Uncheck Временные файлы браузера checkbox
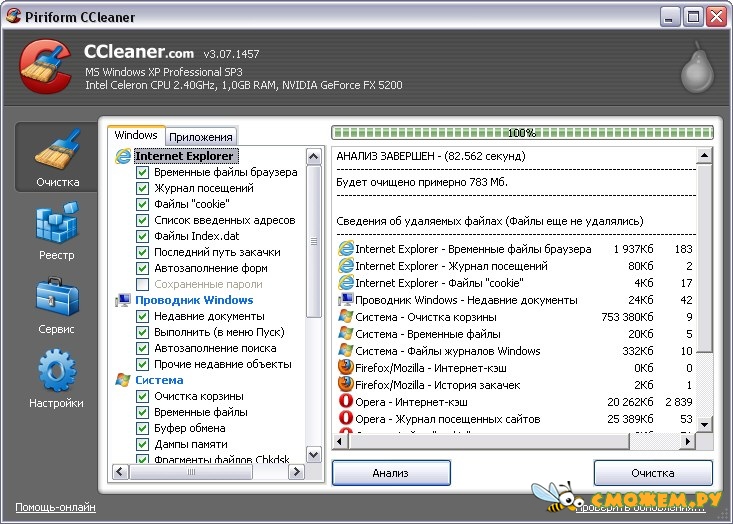The image size is (733, 524). (x=143, y=172)
